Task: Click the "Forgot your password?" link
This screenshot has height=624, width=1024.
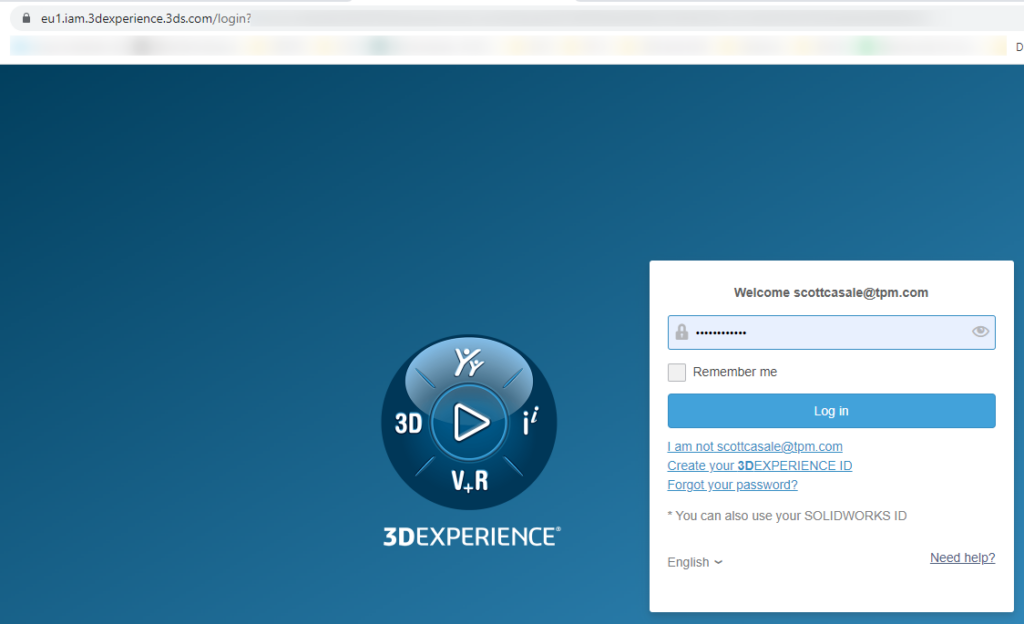Action: pyautogui.click(x=732, y=484)
